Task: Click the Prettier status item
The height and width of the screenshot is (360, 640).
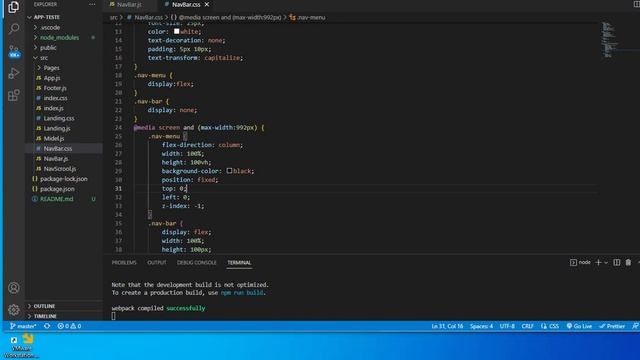Action: coord(612,326)
